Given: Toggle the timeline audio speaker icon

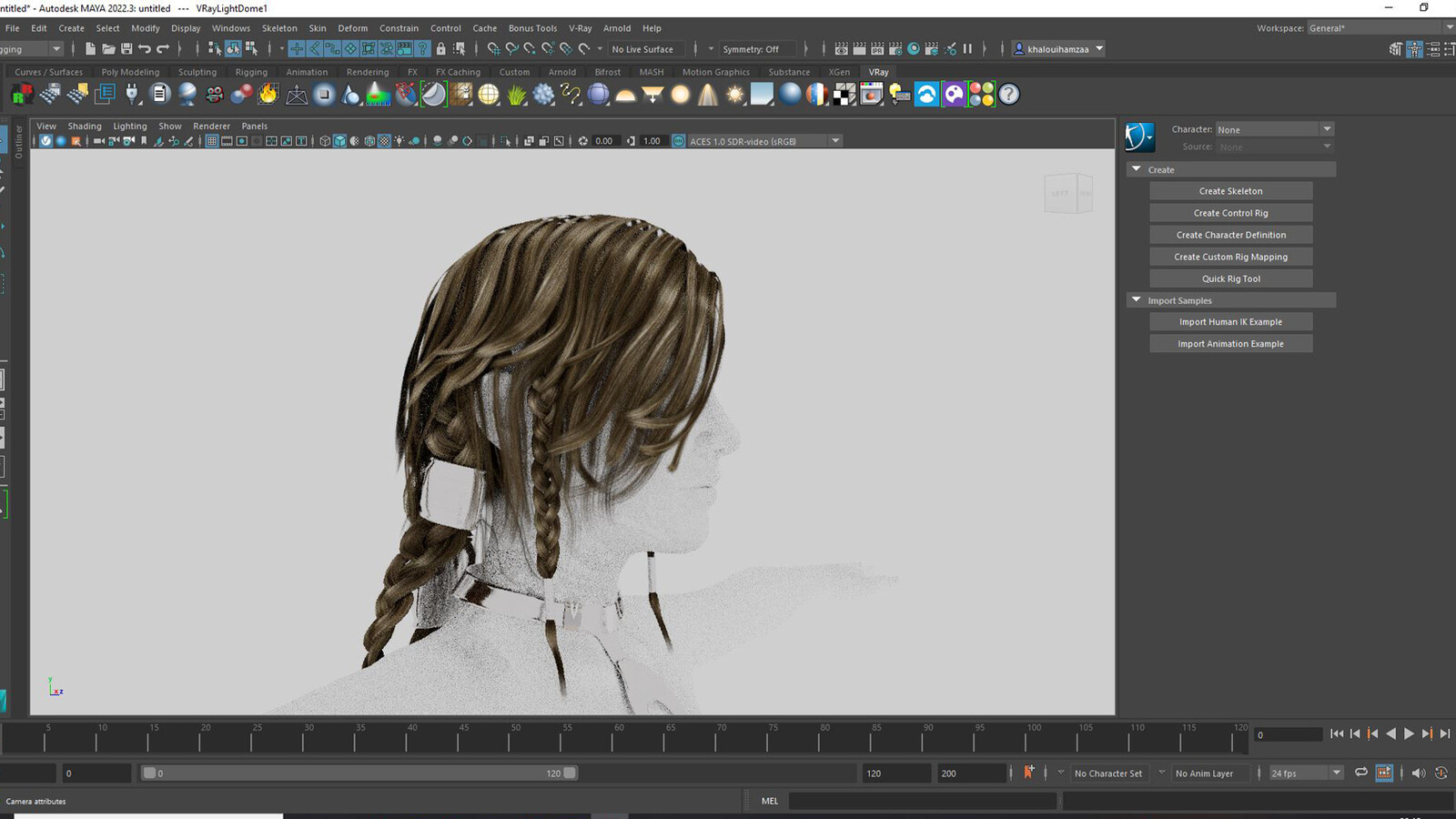Looking at the screenshot, I should click(1418, 773).
